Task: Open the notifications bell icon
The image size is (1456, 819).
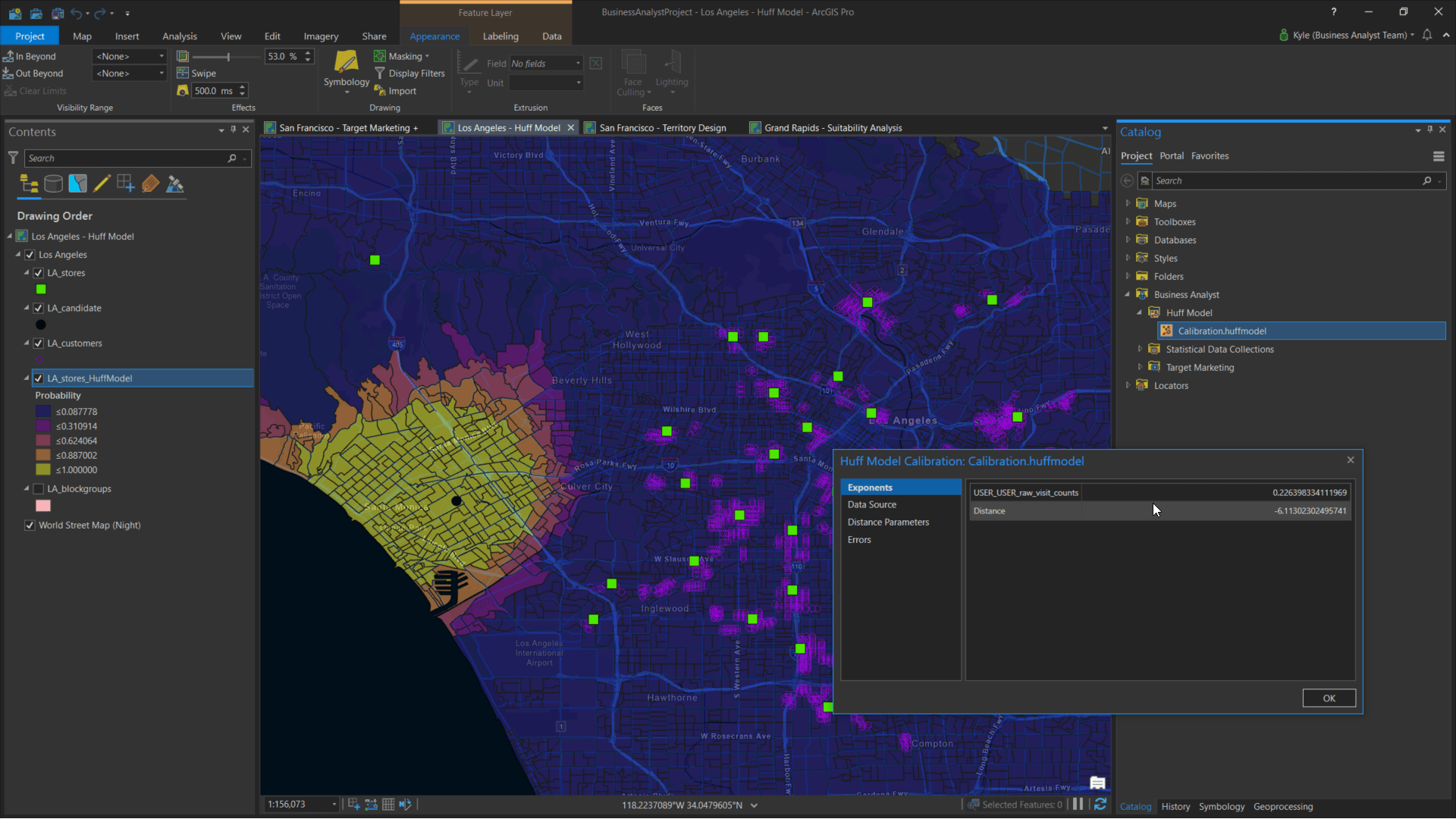Action: (x=1427, y=35)
